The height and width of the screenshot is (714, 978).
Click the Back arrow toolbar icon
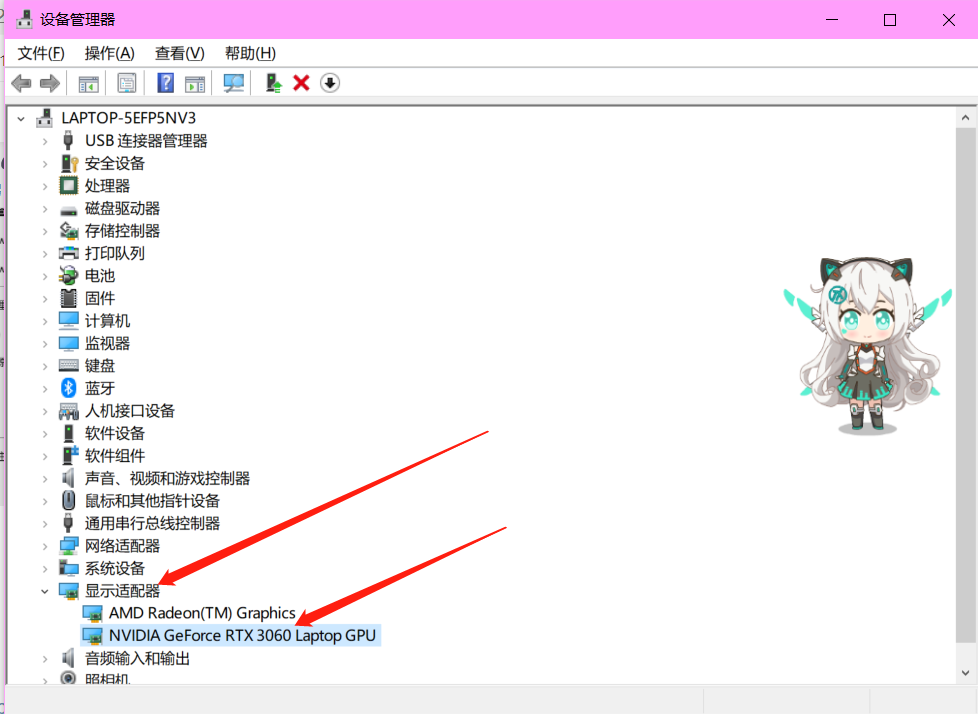[x=22, y=83]
